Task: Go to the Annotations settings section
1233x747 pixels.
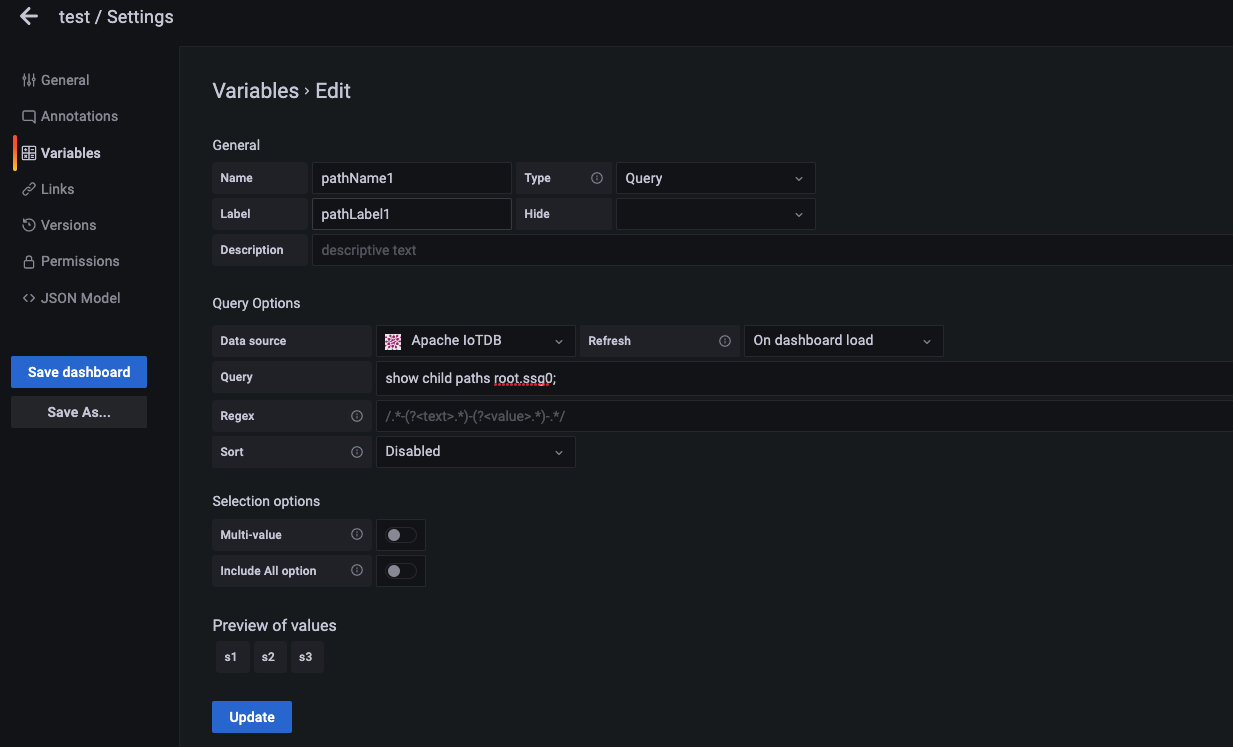Action: click(79, 116)
